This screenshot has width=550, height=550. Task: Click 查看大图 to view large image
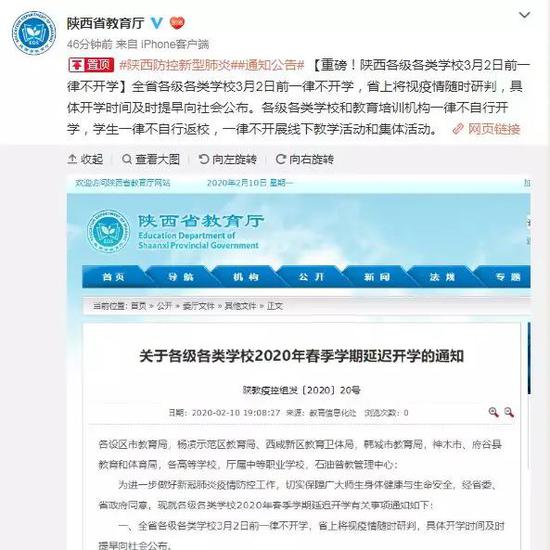(x=151, y=159)
